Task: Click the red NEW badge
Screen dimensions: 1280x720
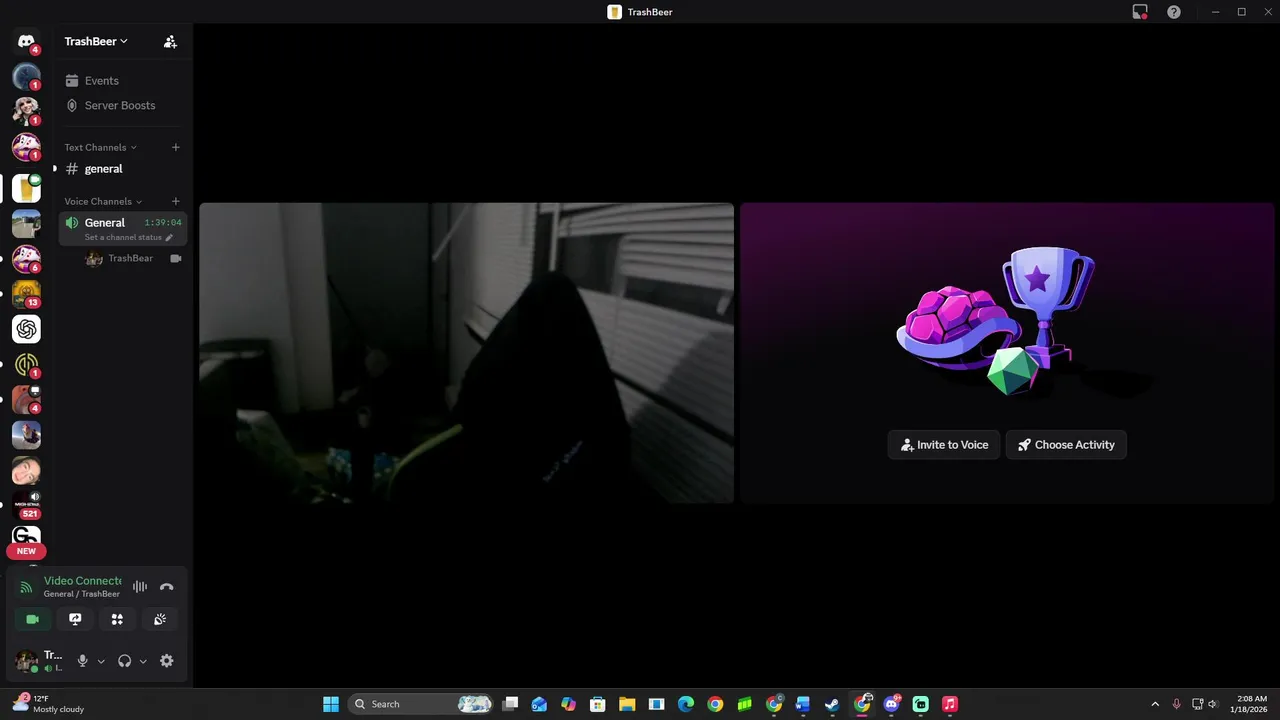Action: click(26, 551)
